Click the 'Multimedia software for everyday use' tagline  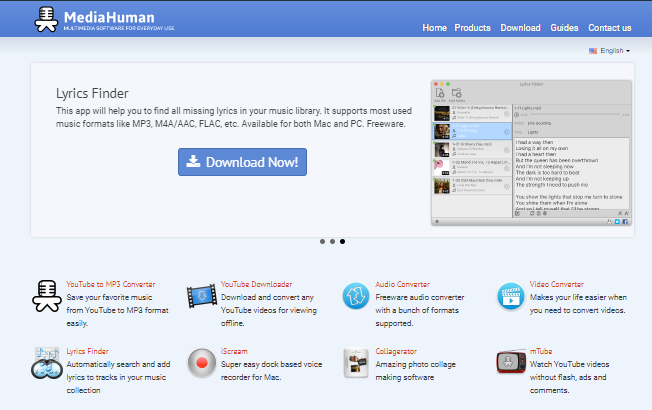(119, 28)
